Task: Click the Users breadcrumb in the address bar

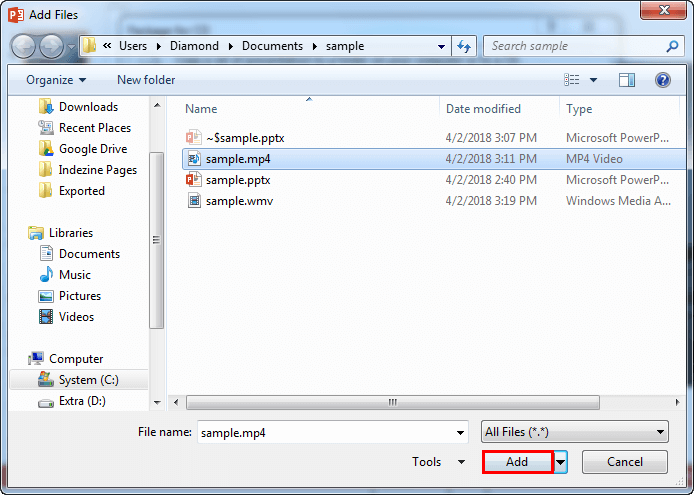Action: [133, 46]
